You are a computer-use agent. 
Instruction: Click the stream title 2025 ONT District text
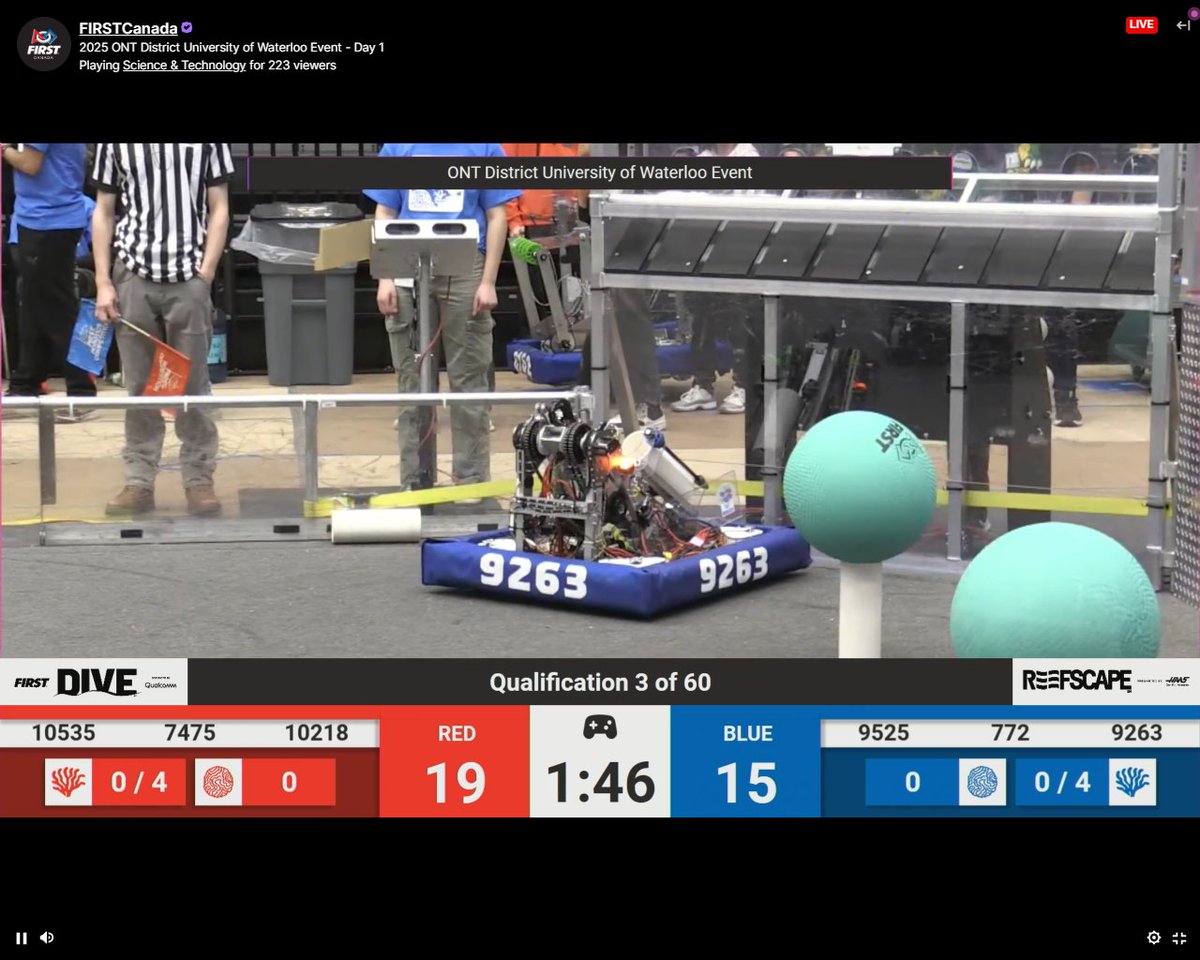232,47
